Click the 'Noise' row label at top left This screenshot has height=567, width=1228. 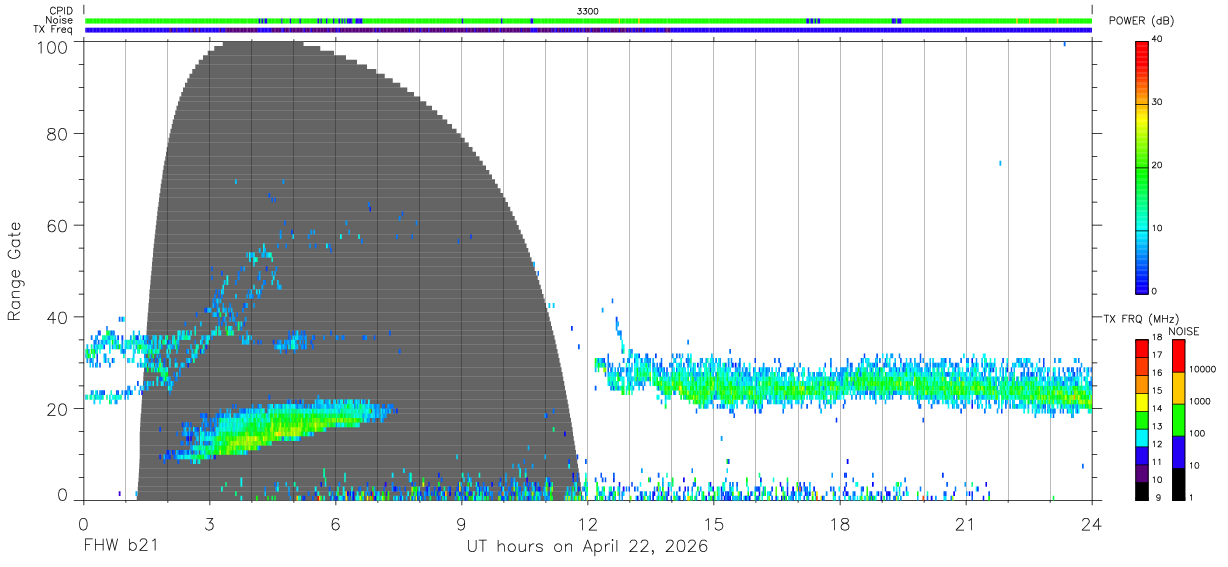coord(59,20)
